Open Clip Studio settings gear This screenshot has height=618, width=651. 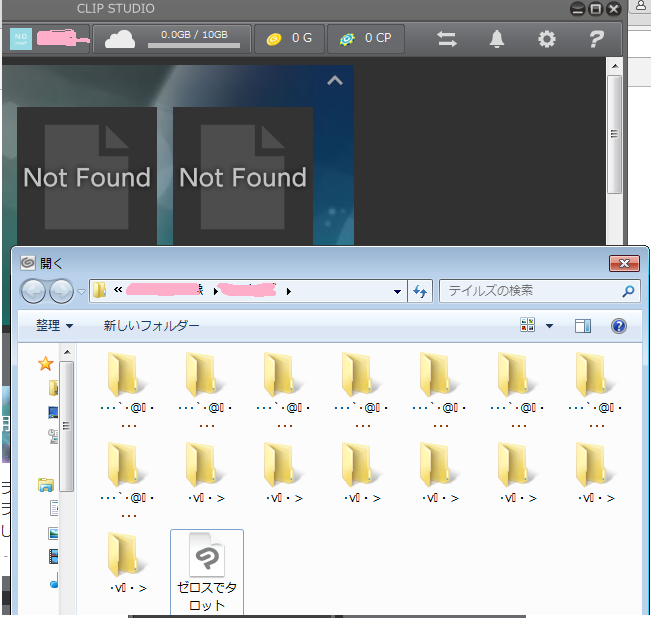(546, 39)
